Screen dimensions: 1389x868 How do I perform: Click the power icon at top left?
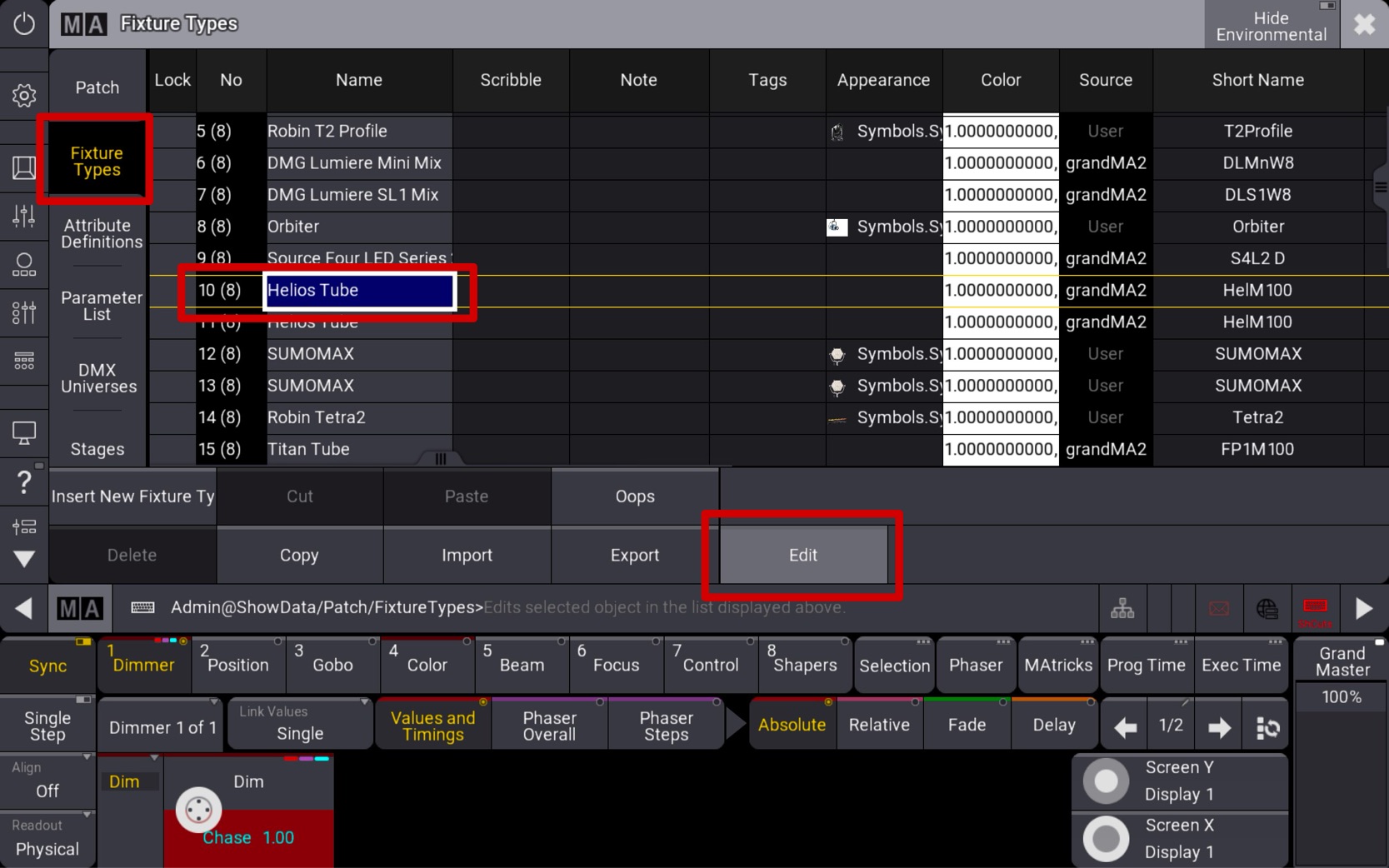[x=23, y=23]
